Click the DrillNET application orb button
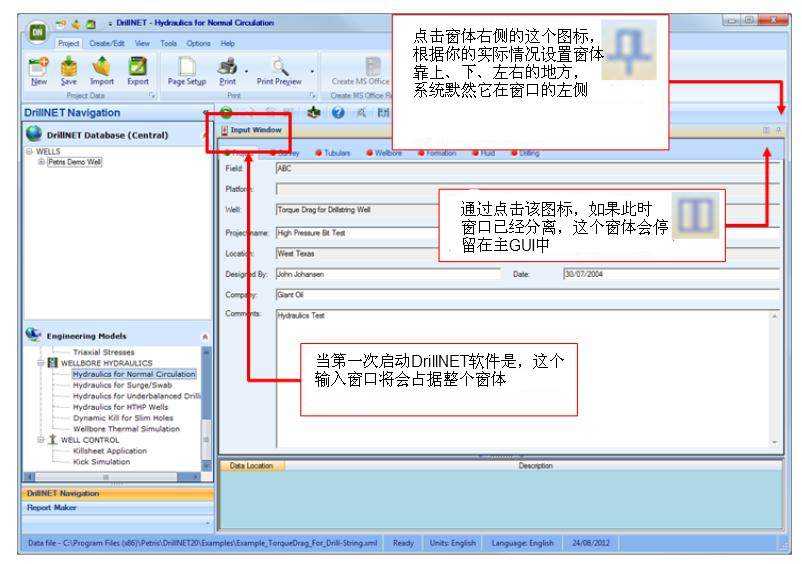 pos(37,33)
